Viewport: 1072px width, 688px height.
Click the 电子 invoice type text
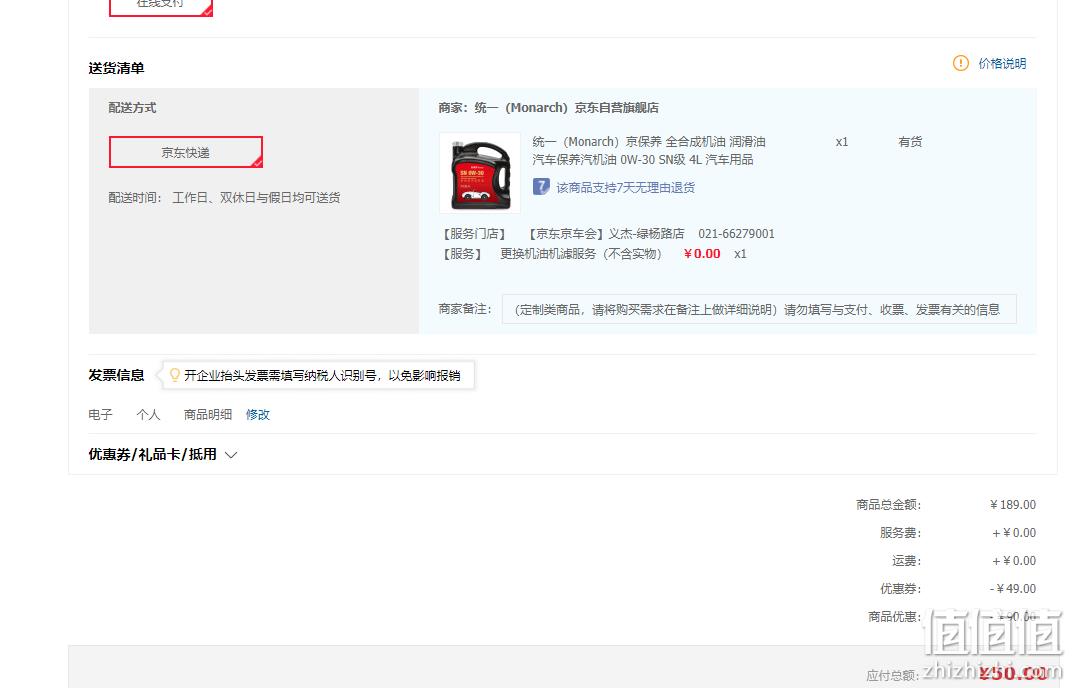click(100, 414)
